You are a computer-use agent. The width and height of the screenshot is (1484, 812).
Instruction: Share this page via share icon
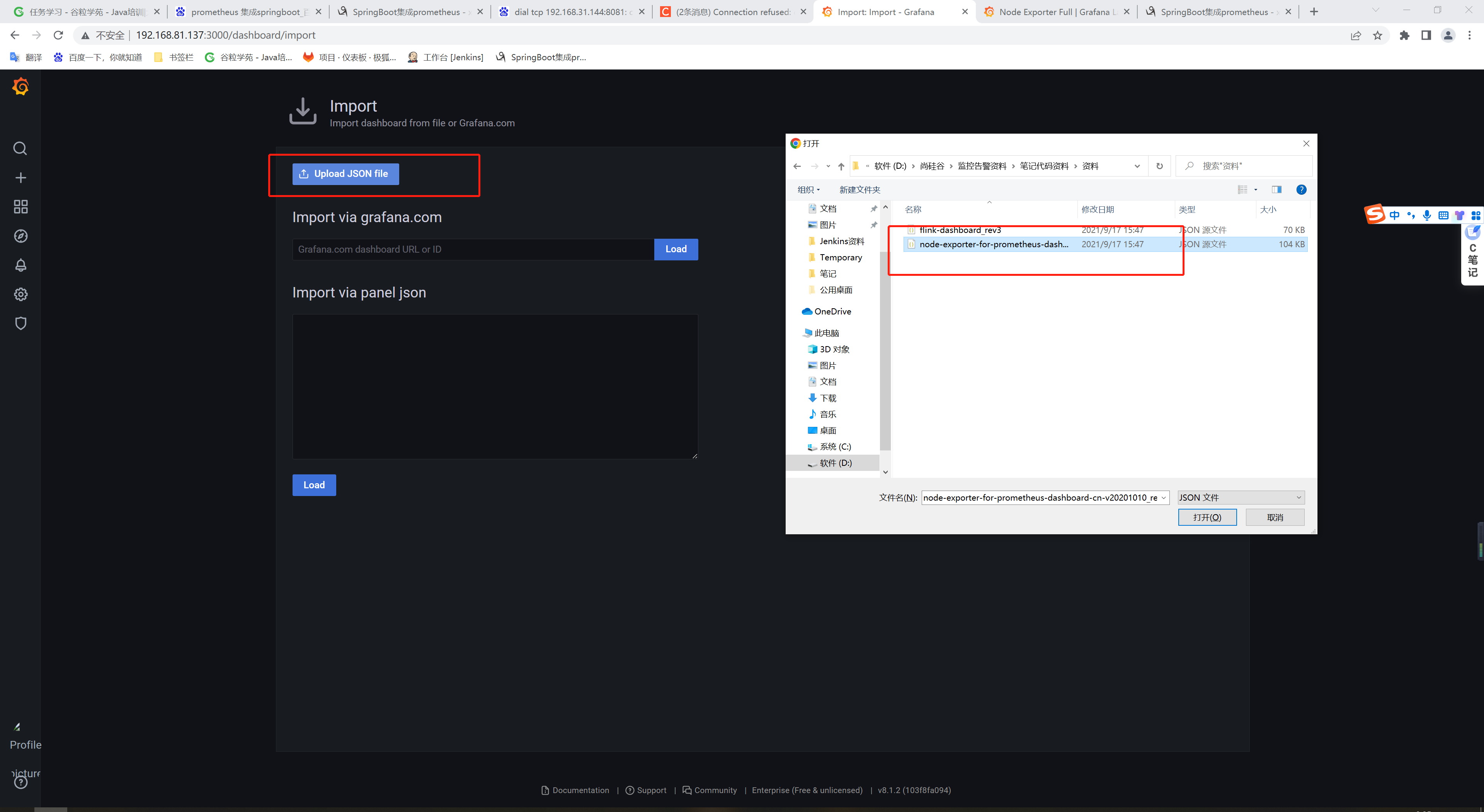tap(1356, 36)
